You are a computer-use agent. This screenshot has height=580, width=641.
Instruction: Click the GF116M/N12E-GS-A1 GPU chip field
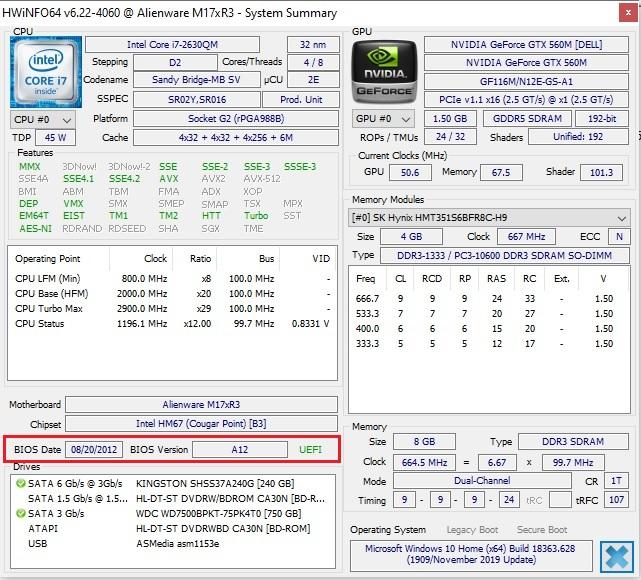pos(526,81)
